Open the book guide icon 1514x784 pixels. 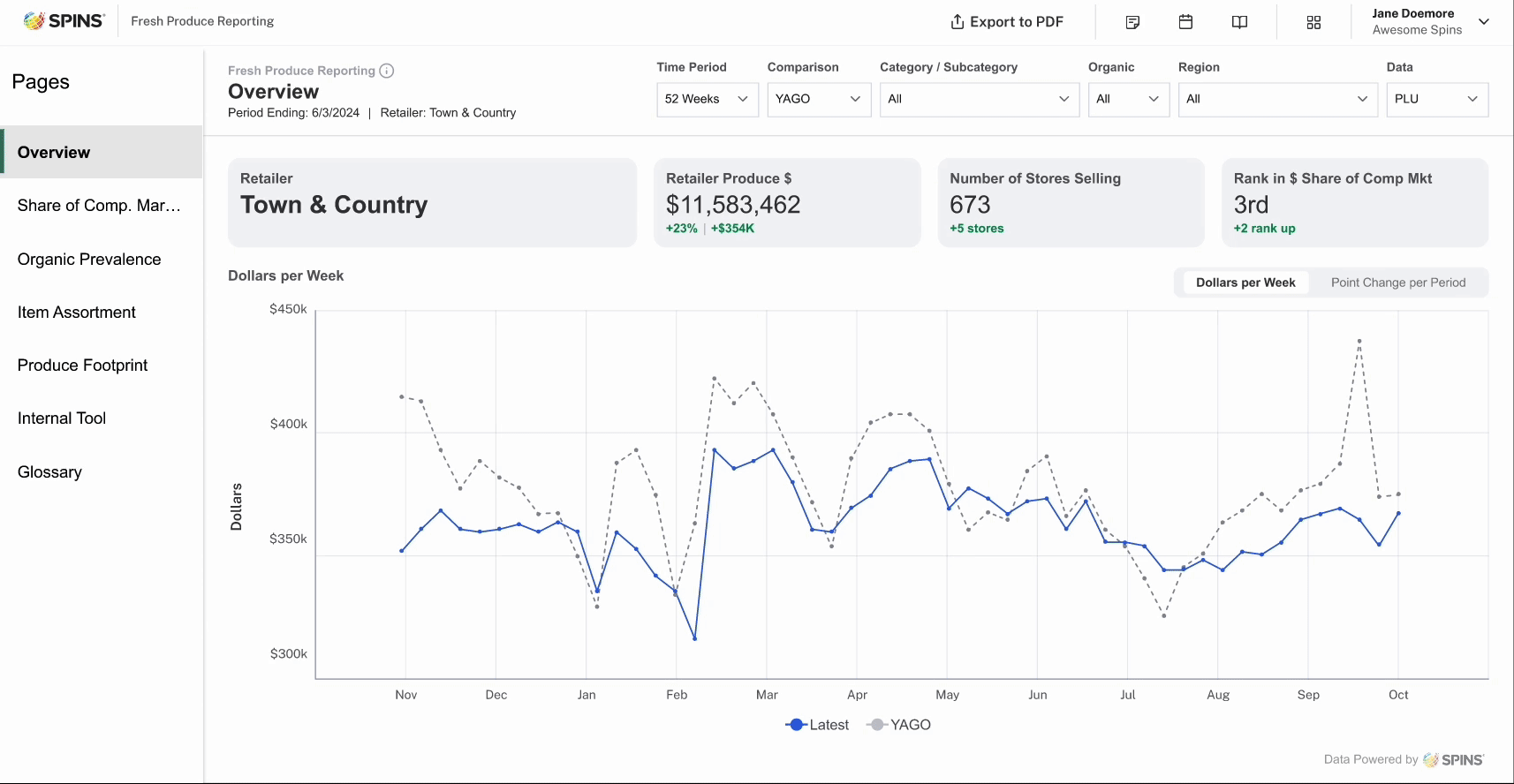pos(1239,22)
